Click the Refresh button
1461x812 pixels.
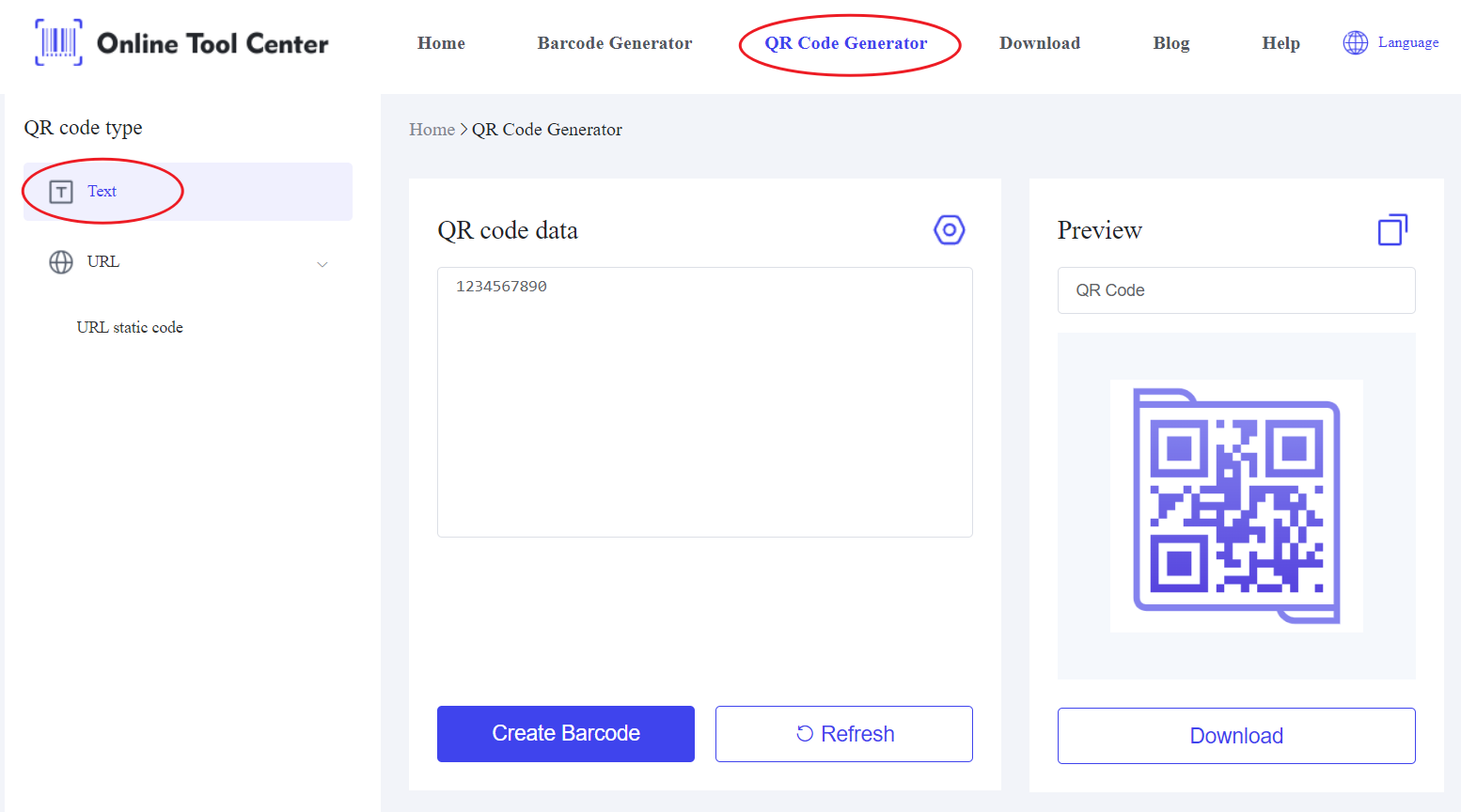[844, 734]
